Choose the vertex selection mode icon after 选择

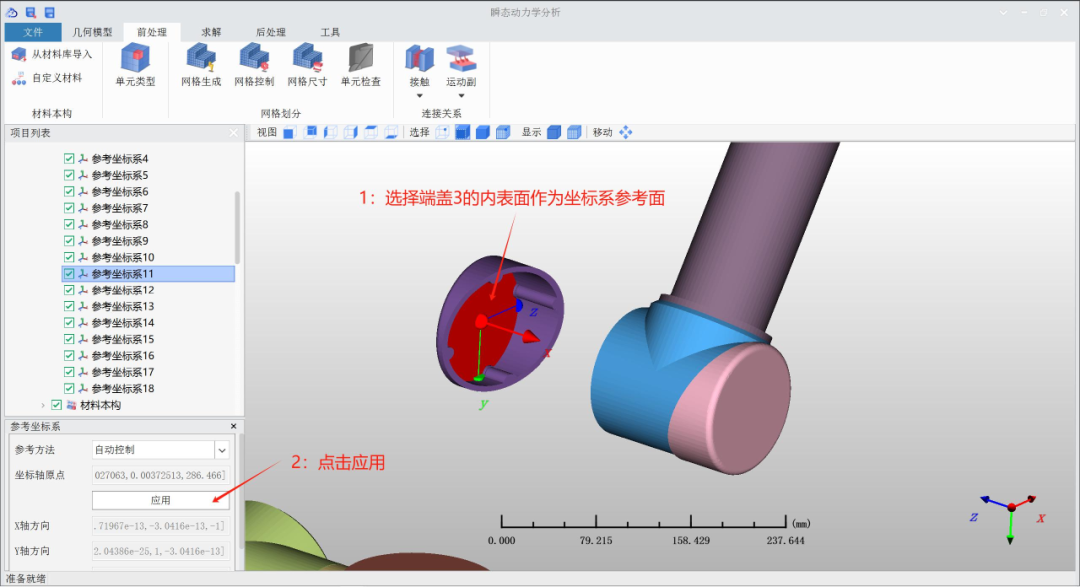[442, 132]
